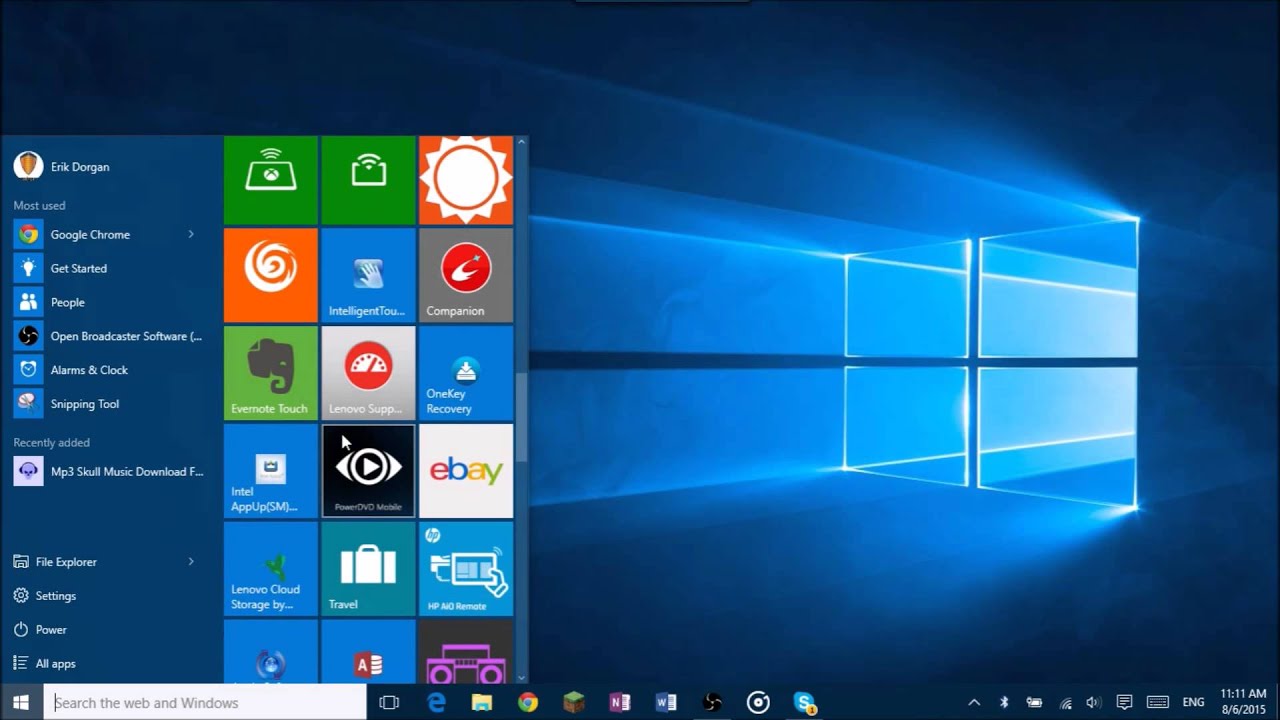This screenshot has width=1280, height=720.
Task: Open the orange swirl app tile
Action: 271,275
